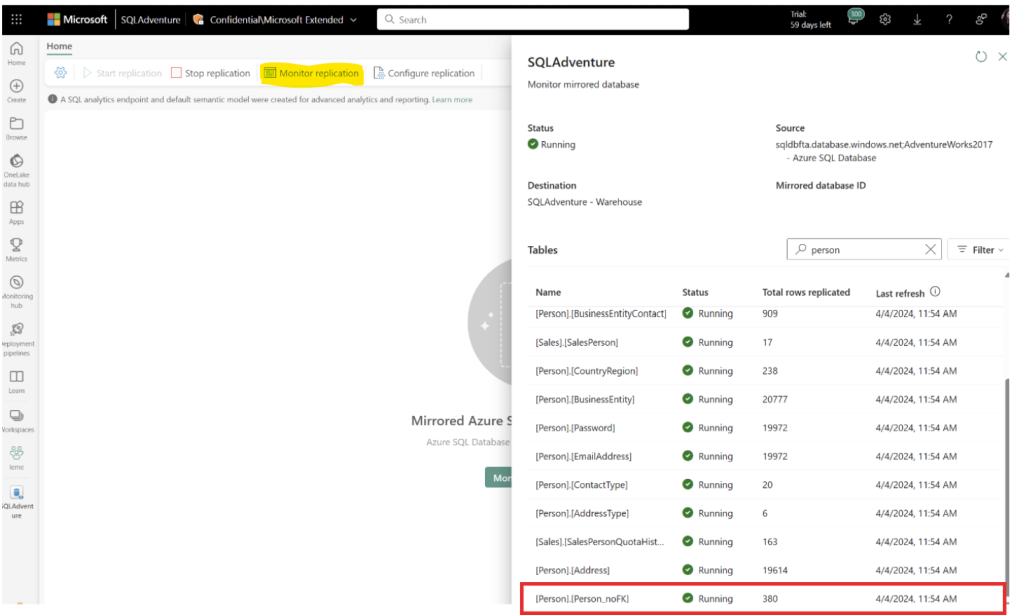Click the info icon next to Last refresh
This screenshot has width=1024, height=615.
(935, 292)
